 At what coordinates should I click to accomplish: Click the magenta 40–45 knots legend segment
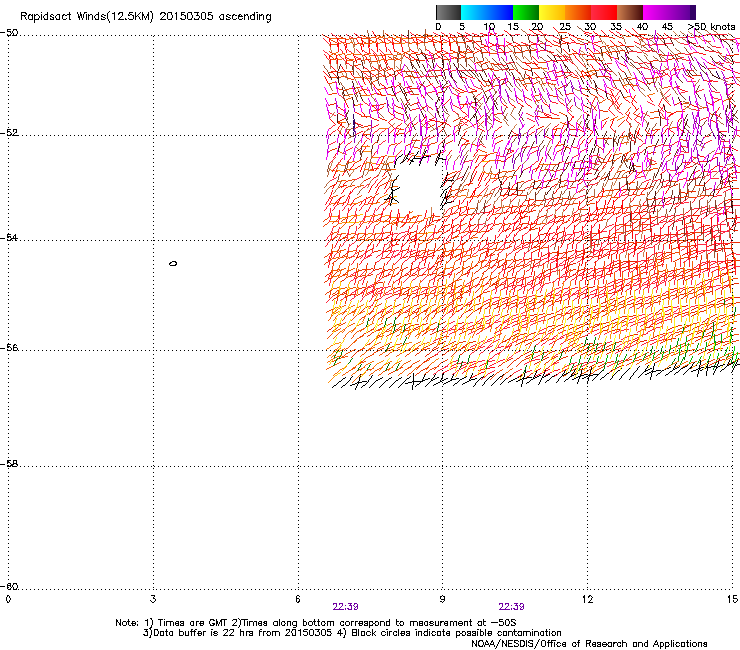click(x=656, y=12)
